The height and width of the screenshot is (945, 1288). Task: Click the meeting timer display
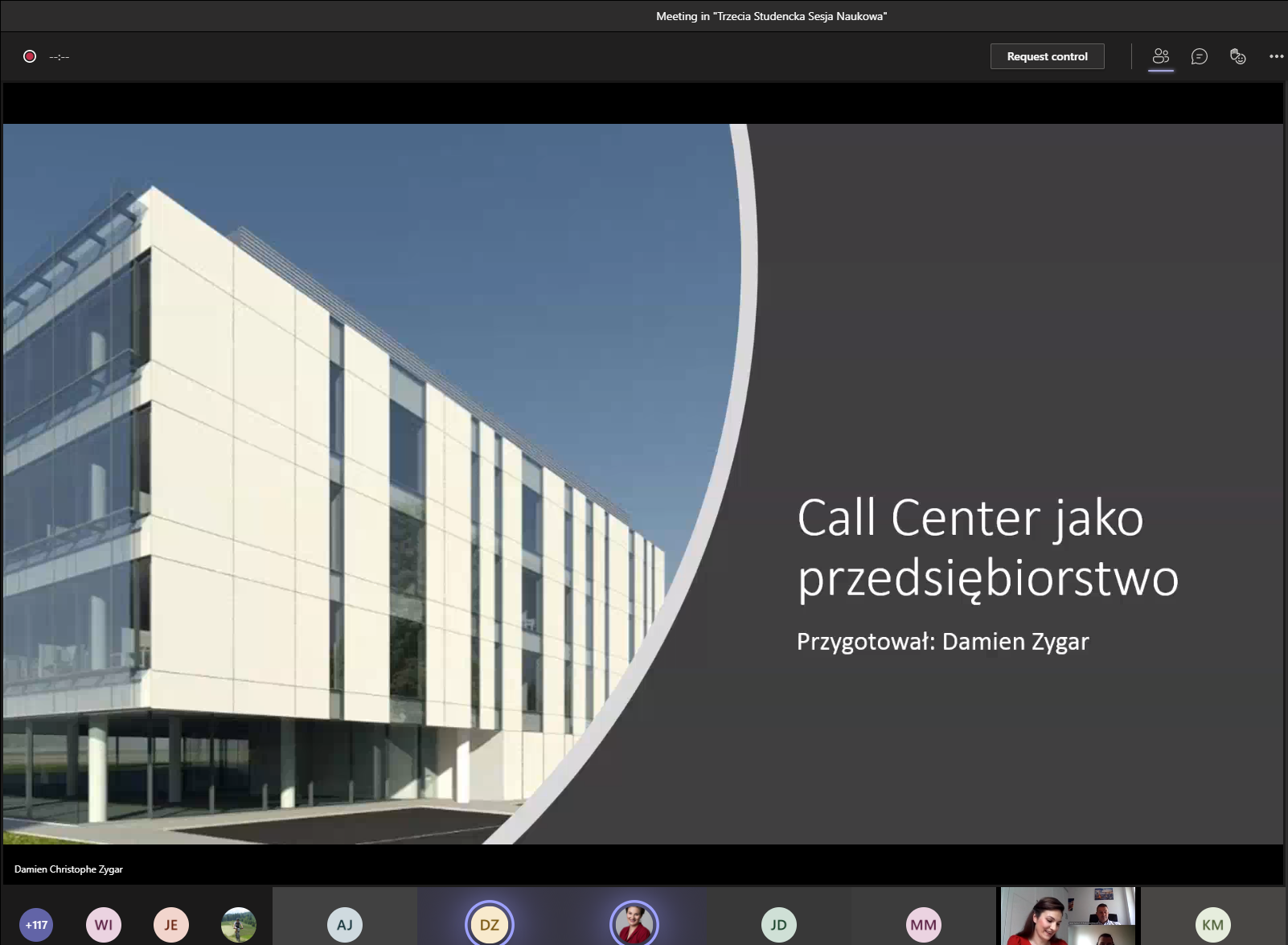point(59,57)
